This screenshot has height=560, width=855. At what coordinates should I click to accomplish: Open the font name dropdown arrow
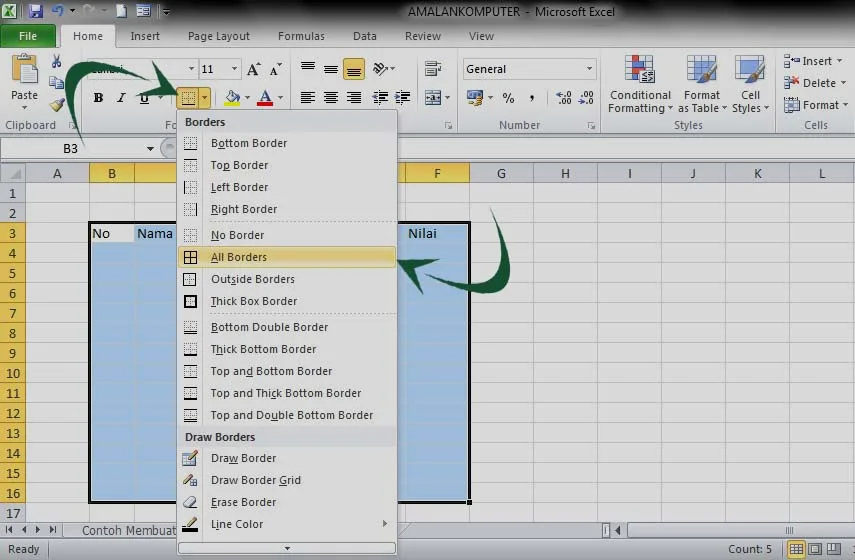coord(191,69)
